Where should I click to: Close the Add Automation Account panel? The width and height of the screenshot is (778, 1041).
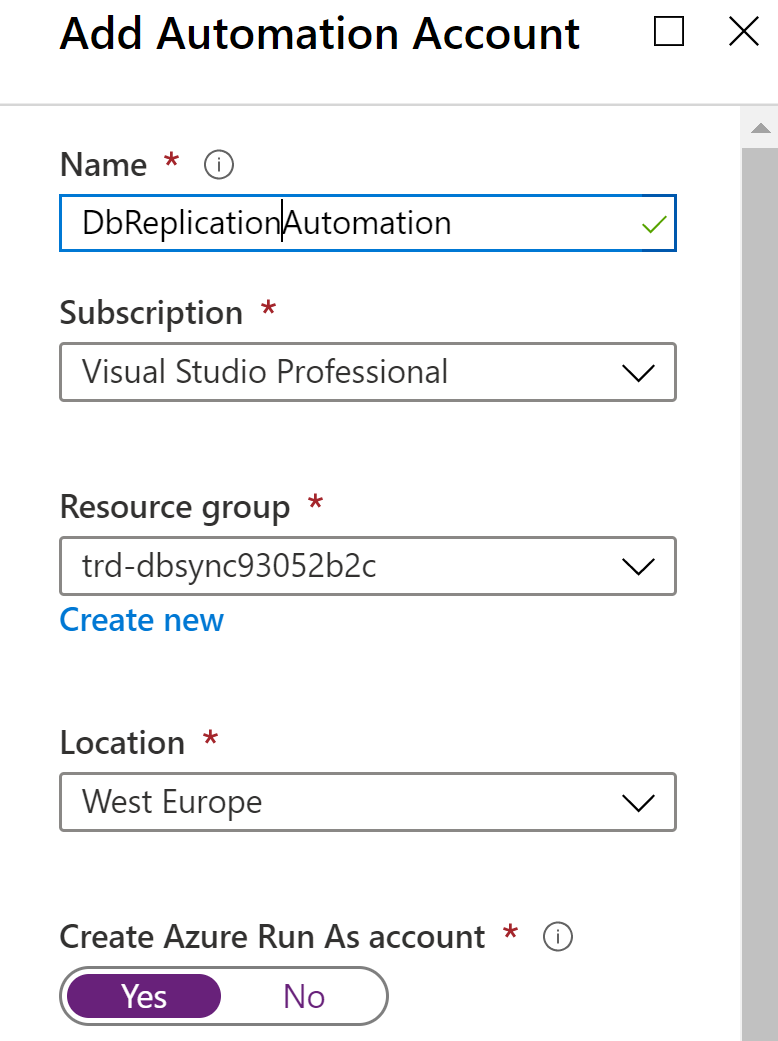coord(744,33)
